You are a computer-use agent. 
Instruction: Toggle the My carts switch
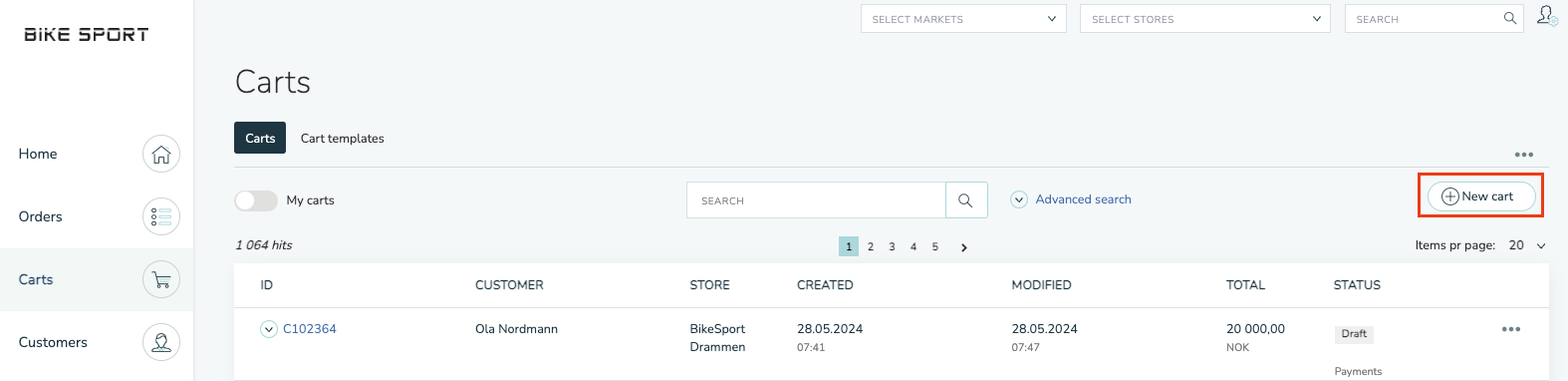256,200
